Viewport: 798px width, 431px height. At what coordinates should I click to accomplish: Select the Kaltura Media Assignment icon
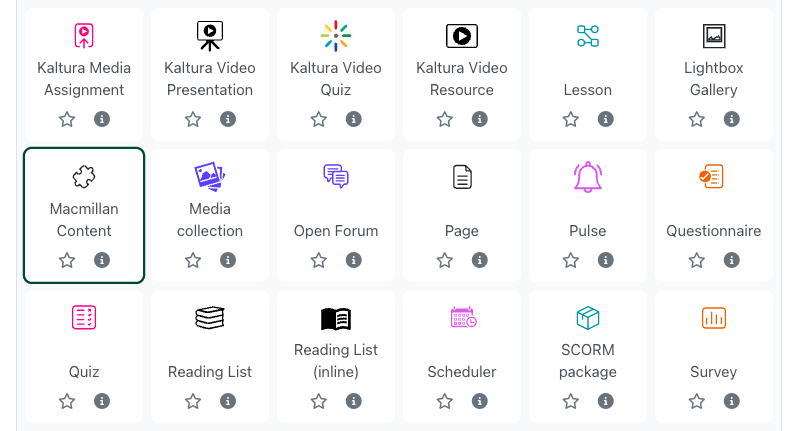click(84, 36)
